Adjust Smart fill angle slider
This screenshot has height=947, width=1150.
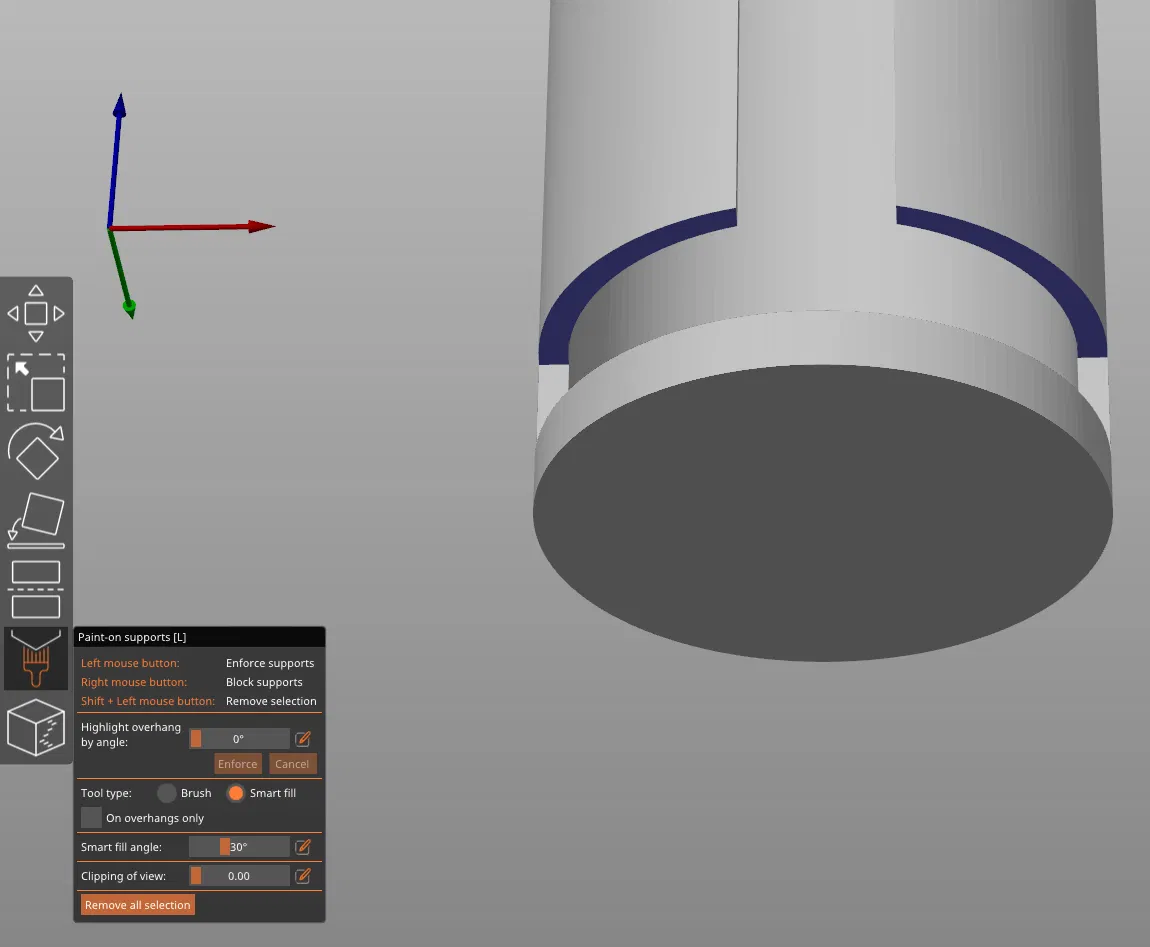[239, 847]
